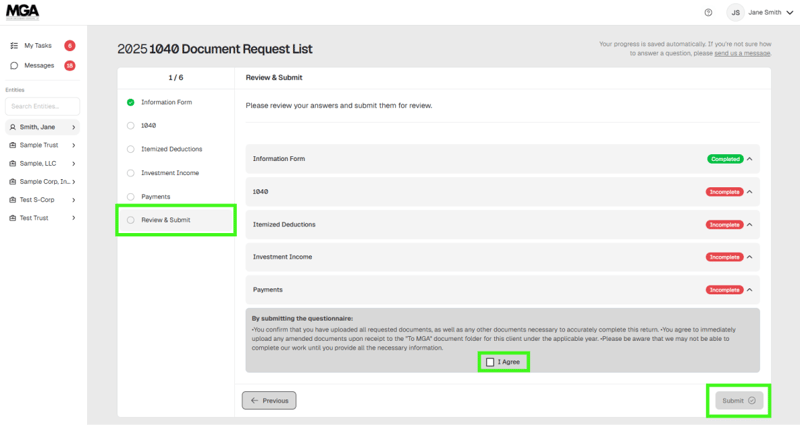Open Jane Smith account dropdown arrow
The width and height of the screenshot is (800, 425).
[x=790, y=12]
